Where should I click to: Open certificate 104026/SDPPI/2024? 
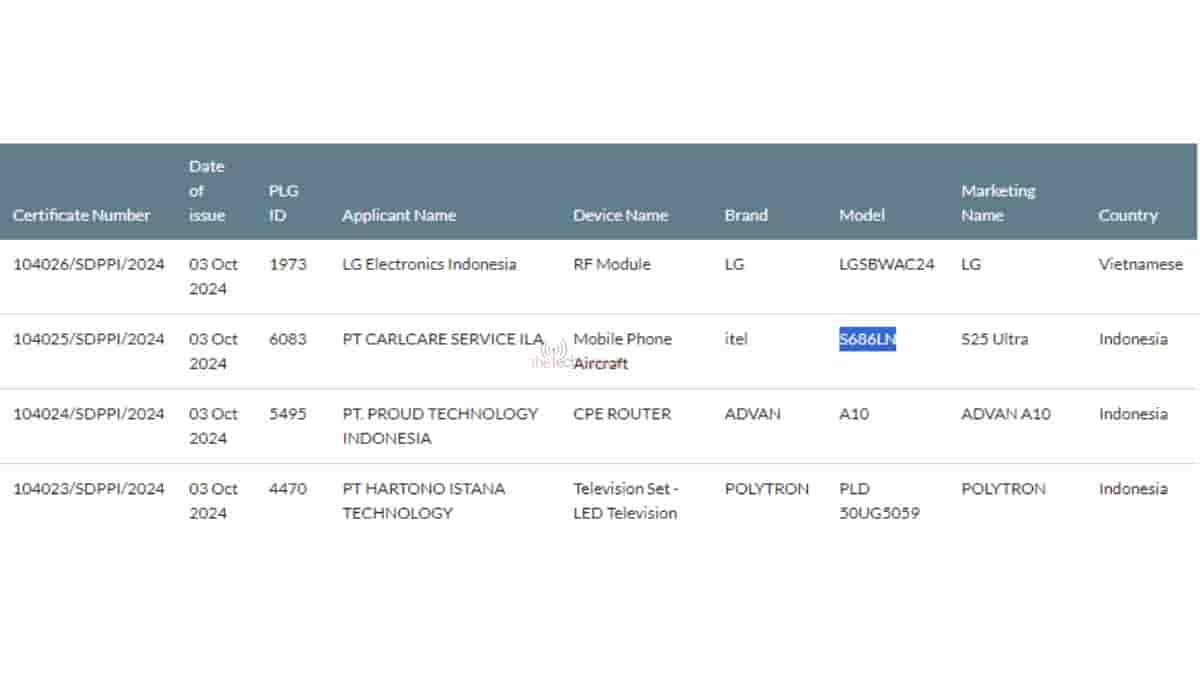[88, 265]
